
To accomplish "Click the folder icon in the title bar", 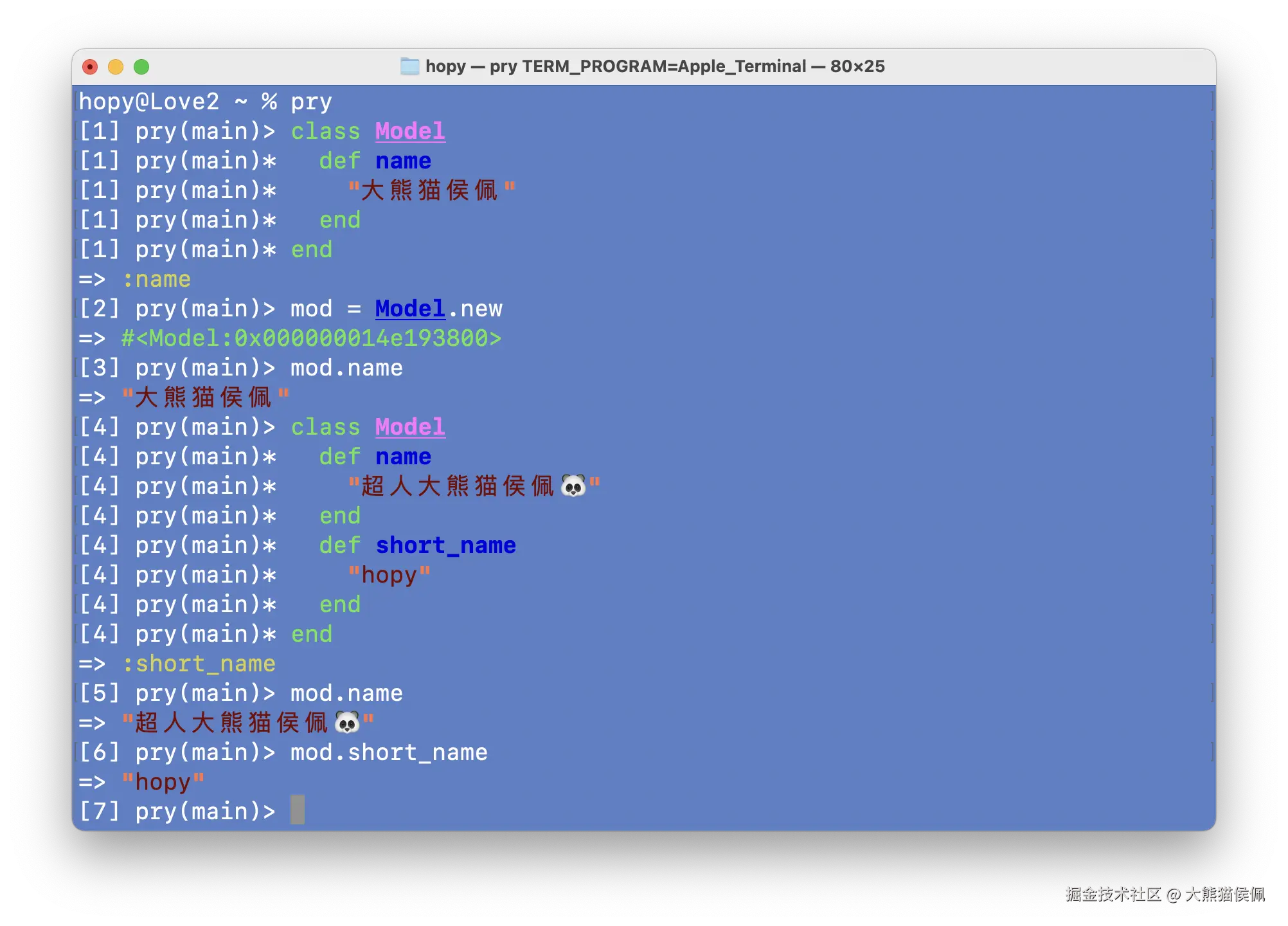I will point(409,66).
